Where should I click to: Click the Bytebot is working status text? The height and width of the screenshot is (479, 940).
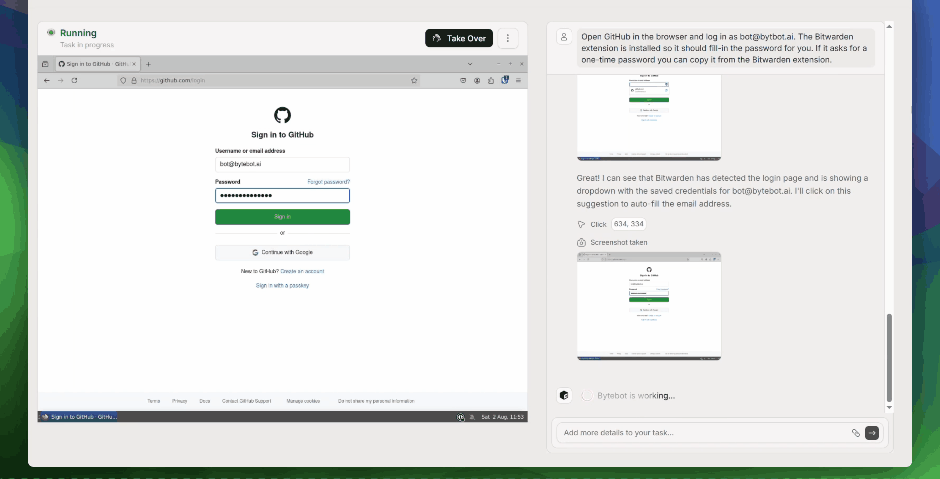(x=636, y=396)
